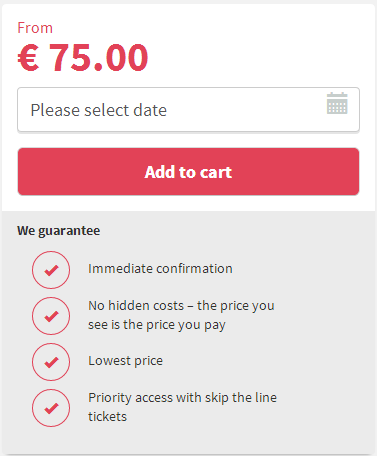Click 'Priority access with skip the line' text
Image resolution: width=377 pixels, height=456 pixels.
pos(183,398)
